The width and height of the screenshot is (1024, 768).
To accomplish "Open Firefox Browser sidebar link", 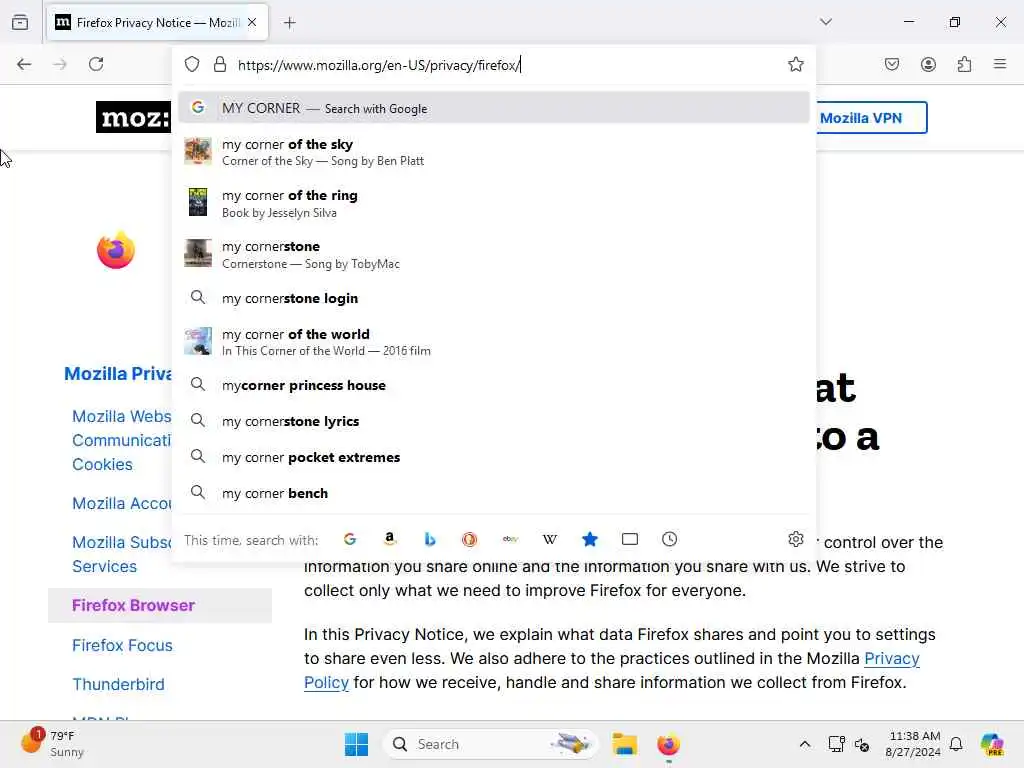I will 133,605.
